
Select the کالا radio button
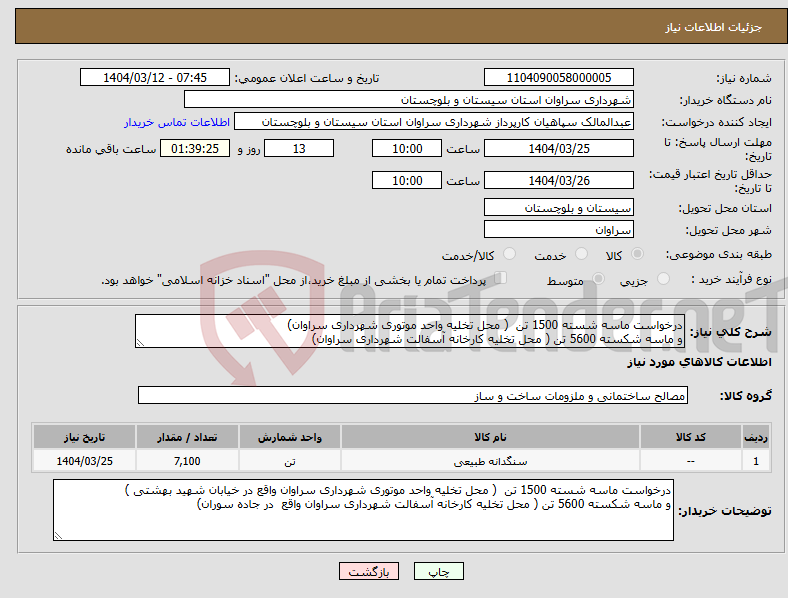pos(637,254)
